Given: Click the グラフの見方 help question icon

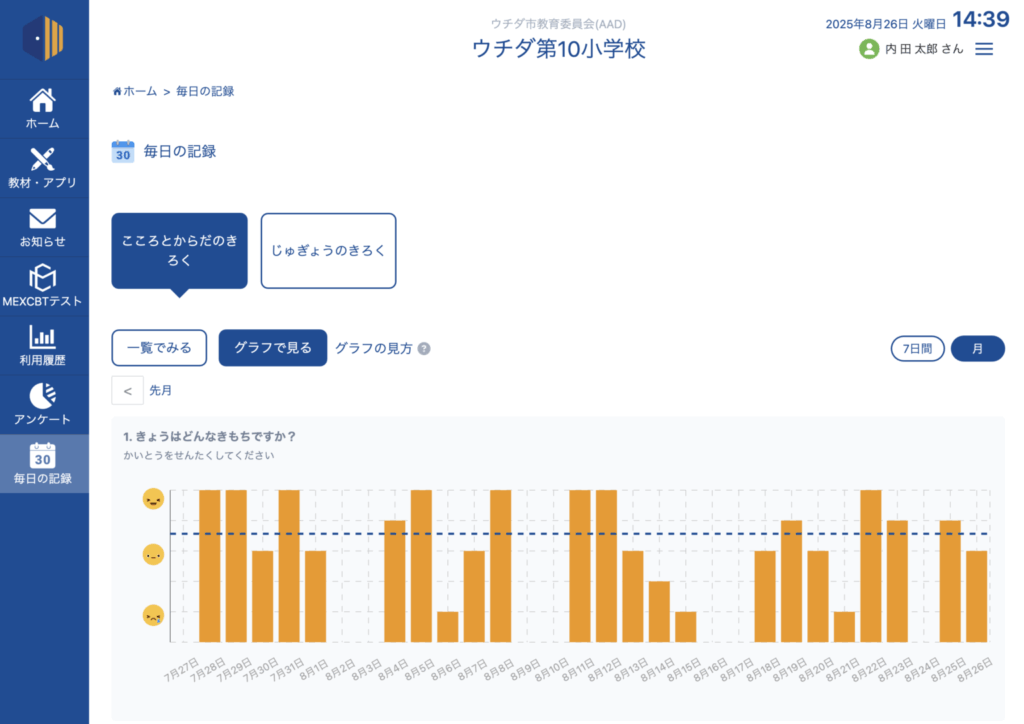Looking at the screenshot, I should (424, 349).
